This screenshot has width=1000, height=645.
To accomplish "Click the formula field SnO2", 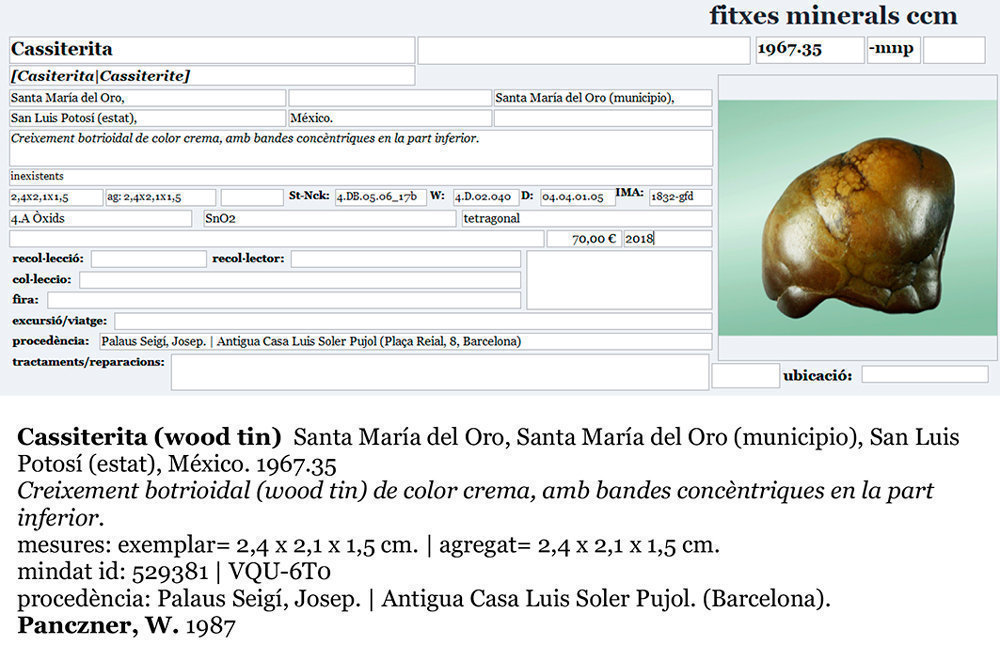I will tap(330, 218).
